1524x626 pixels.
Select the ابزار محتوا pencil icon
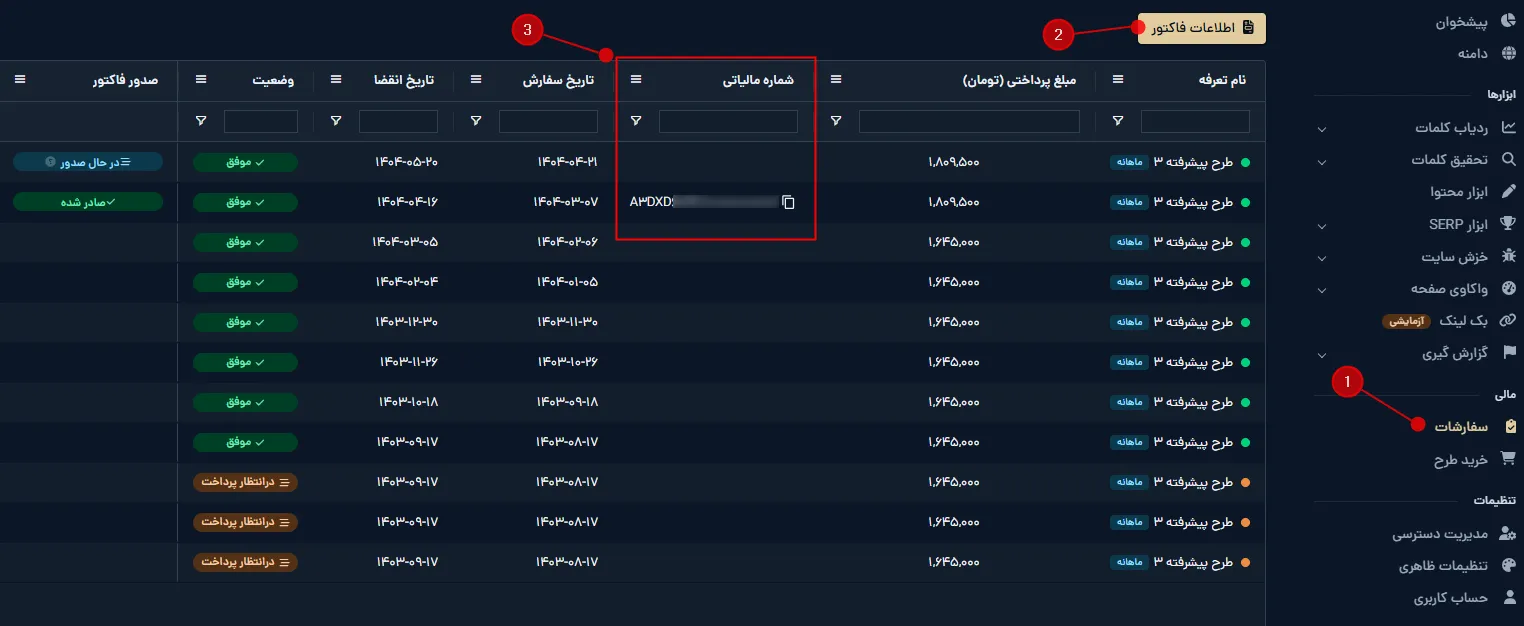pos(1509,191)
